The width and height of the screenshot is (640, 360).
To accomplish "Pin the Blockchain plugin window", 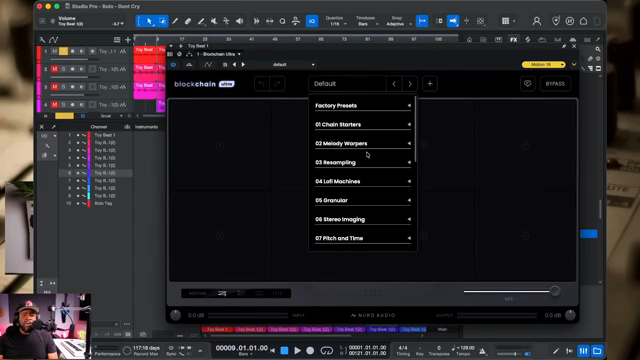I will tap(564, 47).
